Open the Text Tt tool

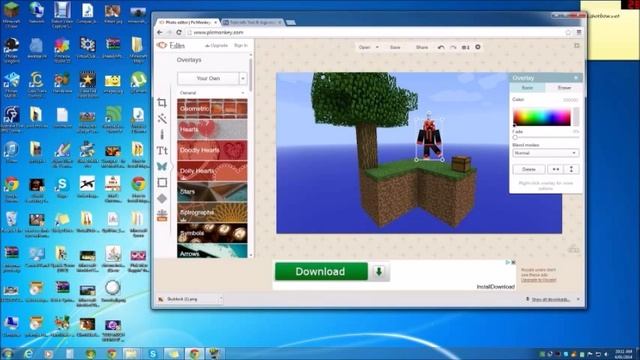point(162,151)
